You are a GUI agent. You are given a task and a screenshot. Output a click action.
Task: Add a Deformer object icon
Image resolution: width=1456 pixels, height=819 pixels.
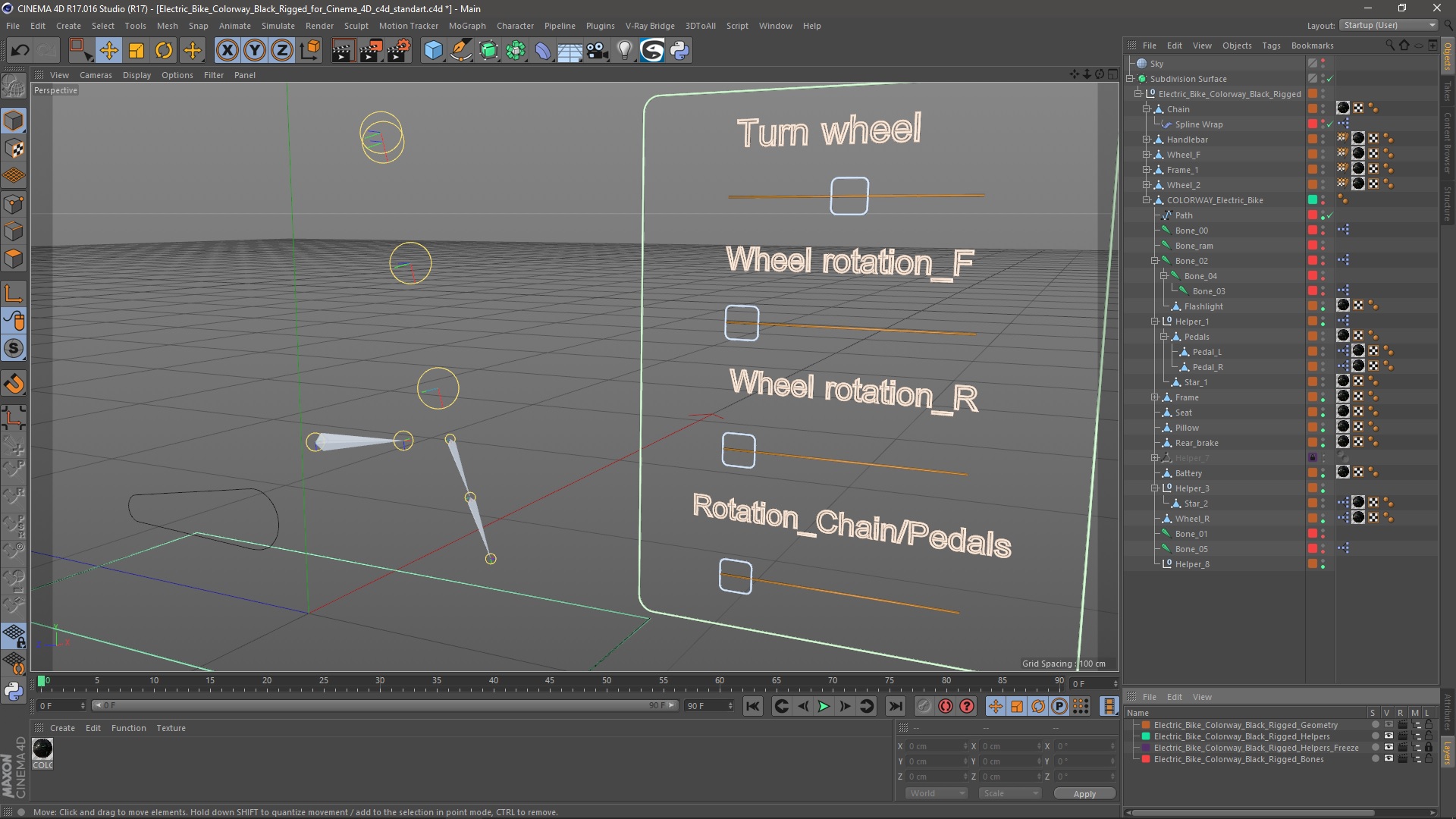click(x=543, y=51)
